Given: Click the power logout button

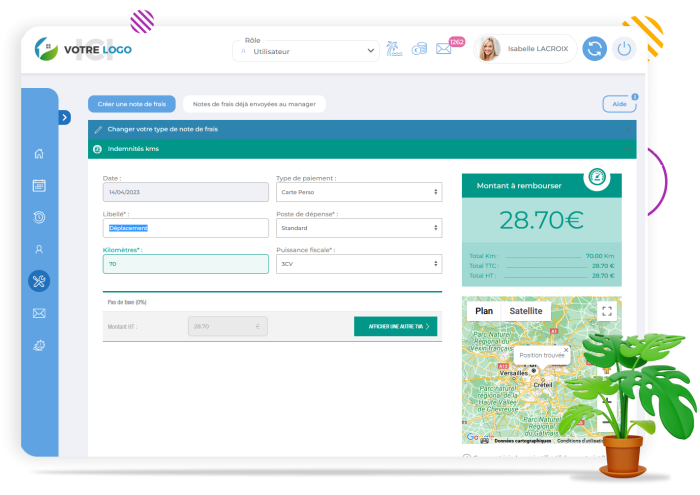Looking at the screenshot, I should pos(625,48).
